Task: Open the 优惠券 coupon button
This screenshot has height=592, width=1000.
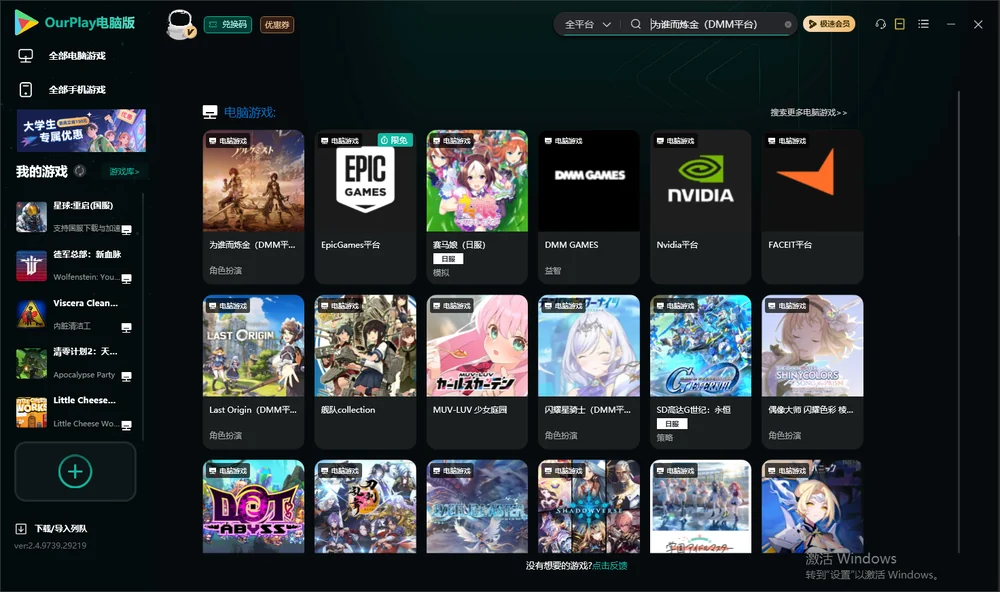Action: pos(277,25)
